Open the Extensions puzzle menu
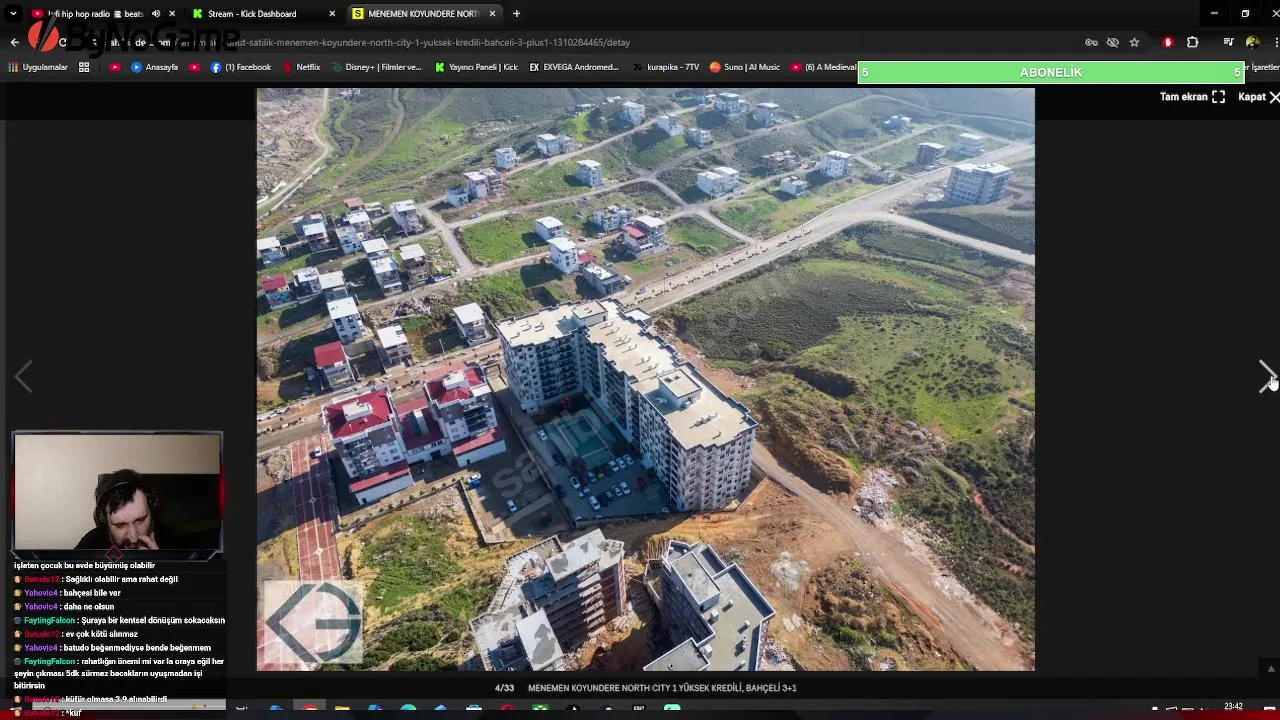This screenshot has height=720, width=1280. point(1192,42)
